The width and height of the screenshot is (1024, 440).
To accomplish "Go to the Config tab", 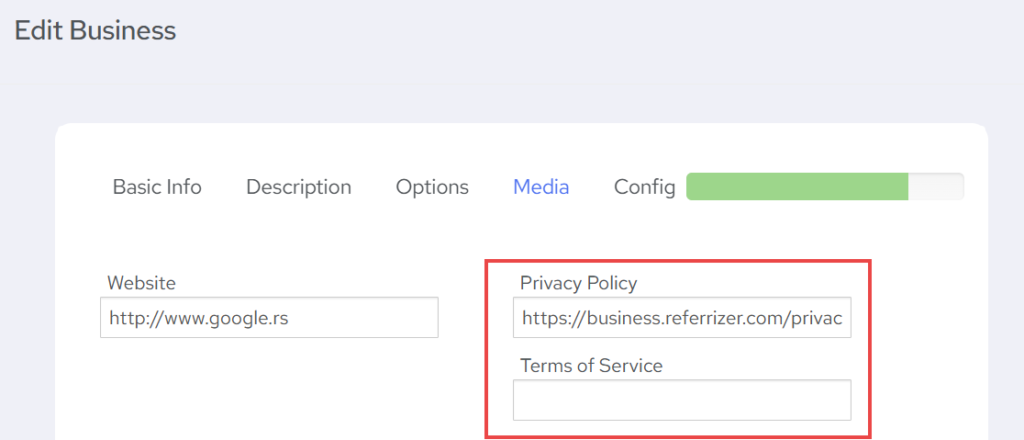I will click(644, 187).
